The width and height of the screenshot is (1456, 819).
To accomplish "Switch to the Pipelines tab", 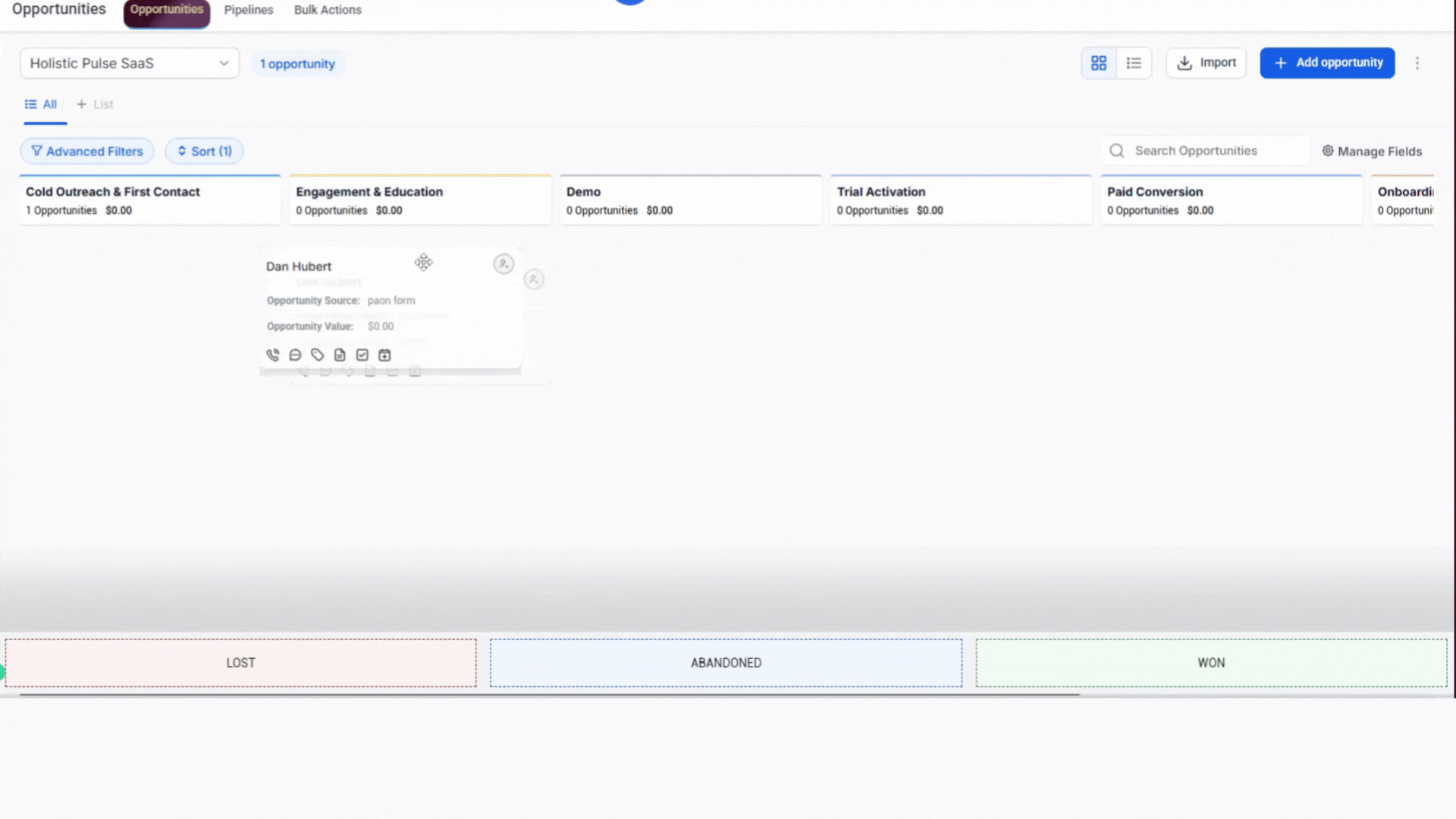I will click(x=249, y=10).
